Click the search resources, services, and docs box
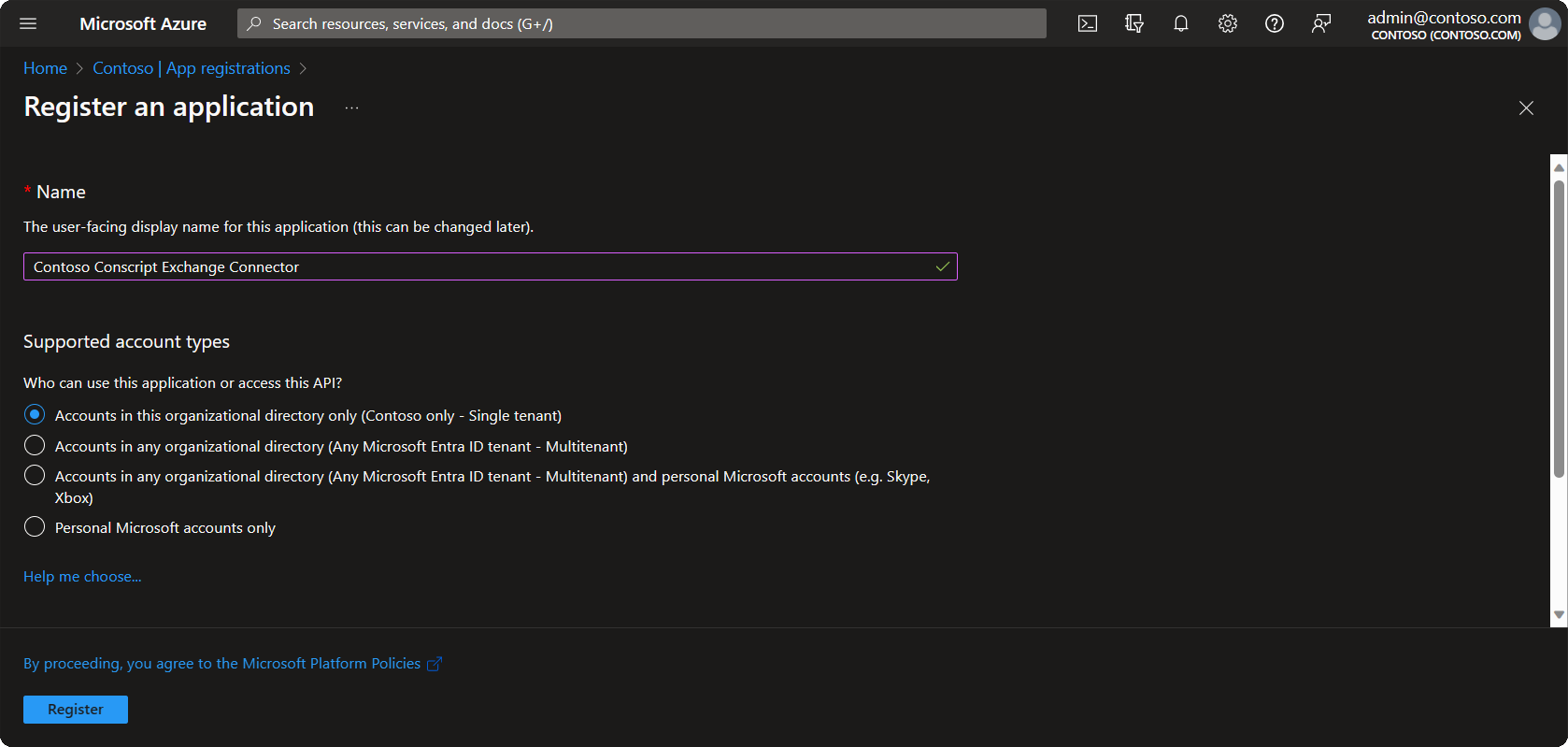The image size is (1568, 747). pyautogui.click(x=642, y=23)
